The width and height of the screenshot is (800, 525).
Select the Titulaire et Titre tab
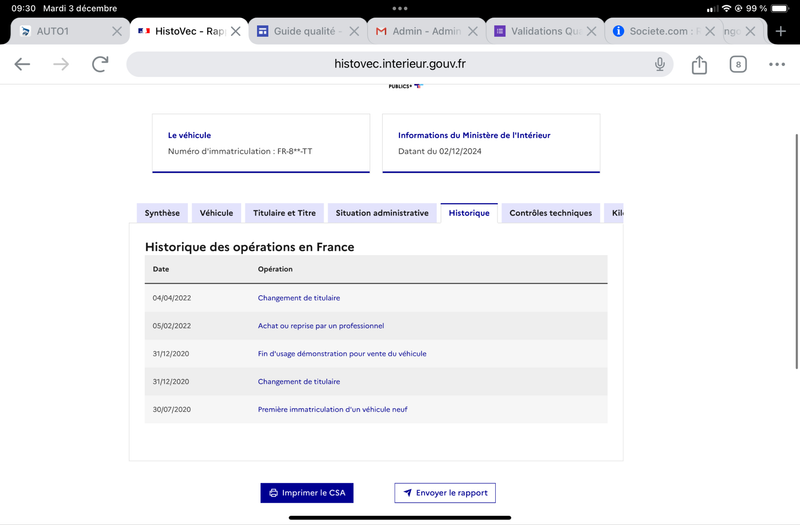coord(284,213)
